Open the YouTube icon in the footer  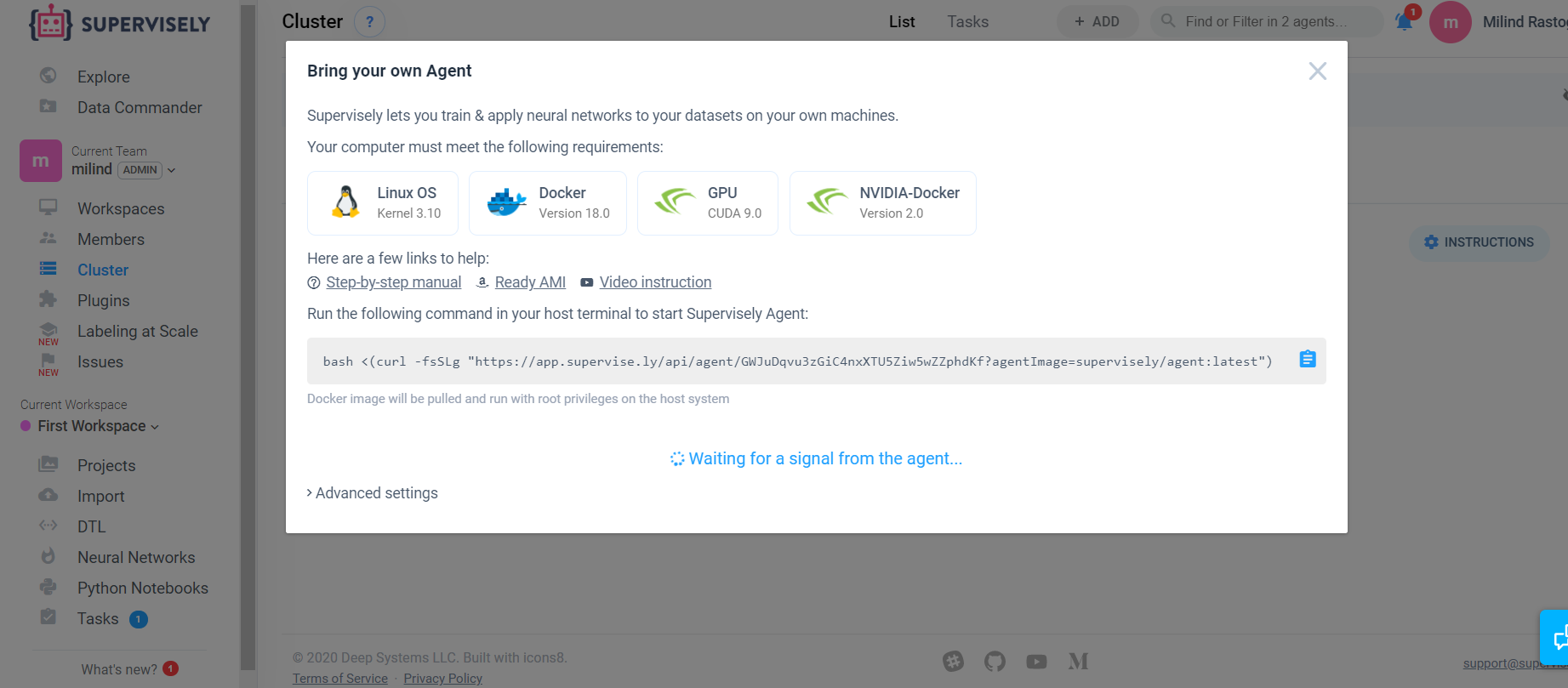click(x=1036, y=662)
